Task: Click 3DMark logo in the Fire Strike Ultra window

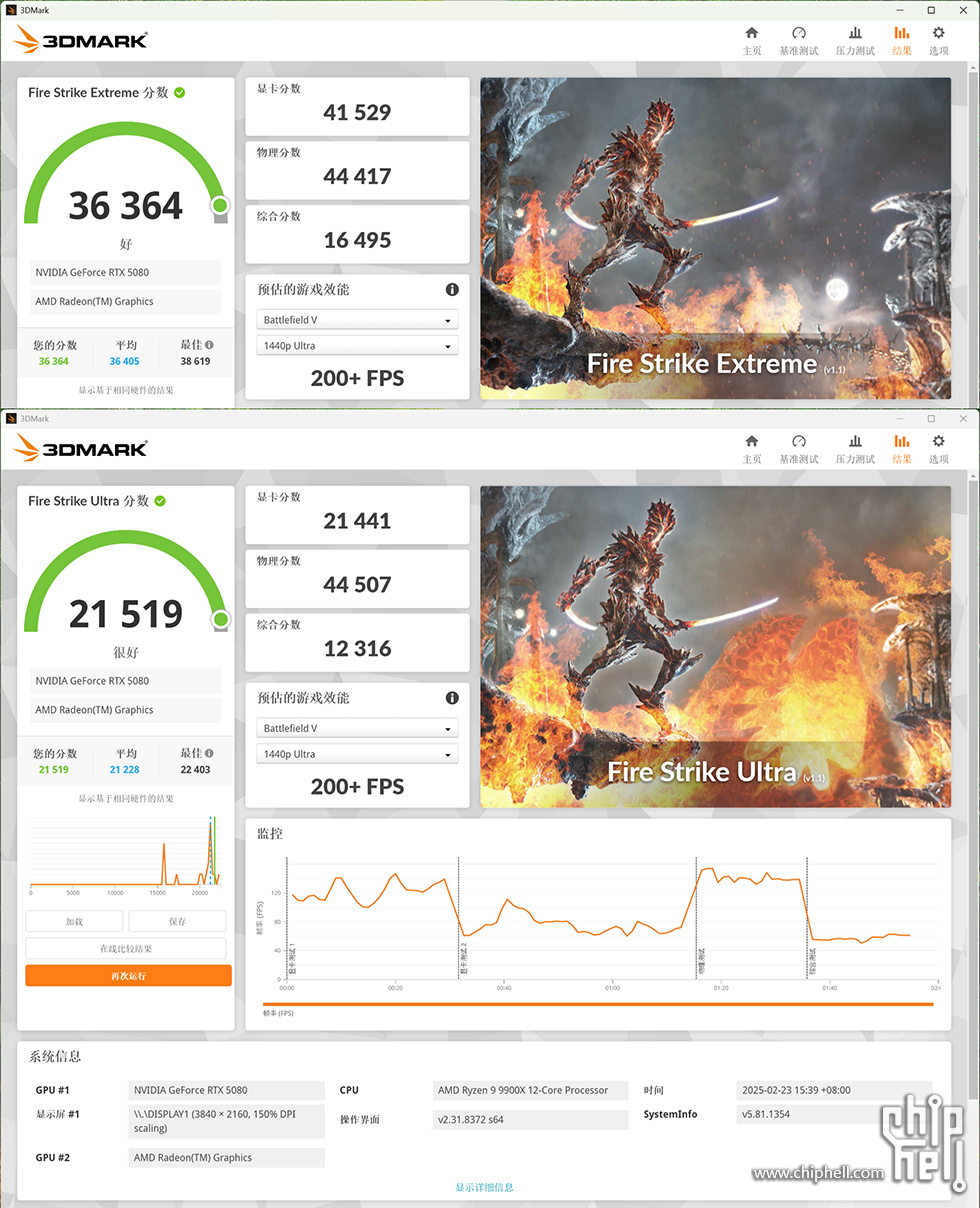Action: click(82, 448)
